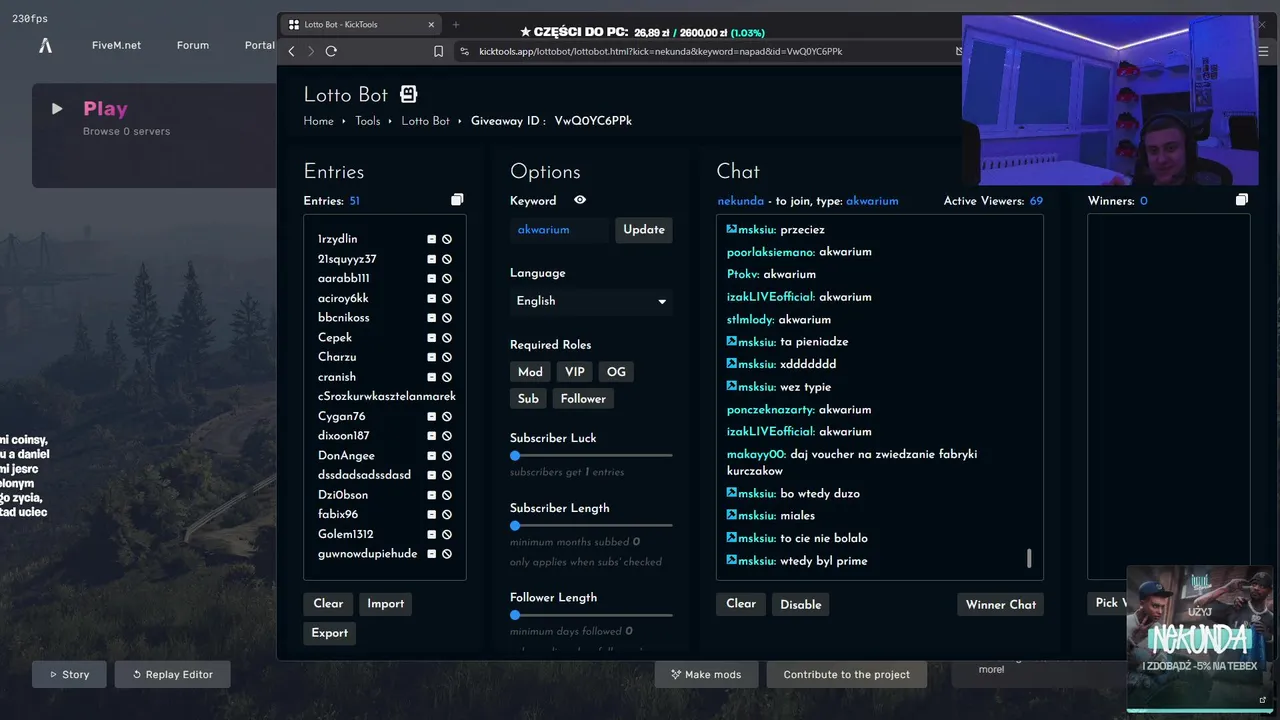Remove entry fabix96 with its minus icon
This screenshot has width=1280, height=720.
[x=432, y=514]
